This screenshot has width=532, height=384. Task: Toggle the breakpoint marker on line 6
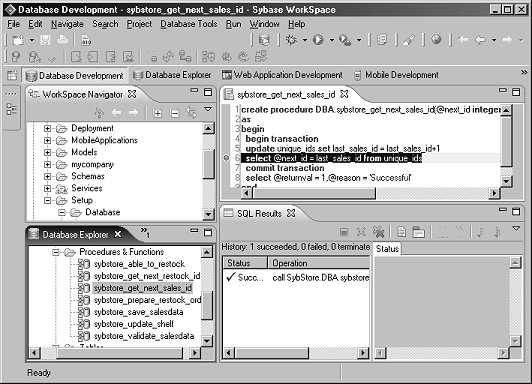click(226, 158)
